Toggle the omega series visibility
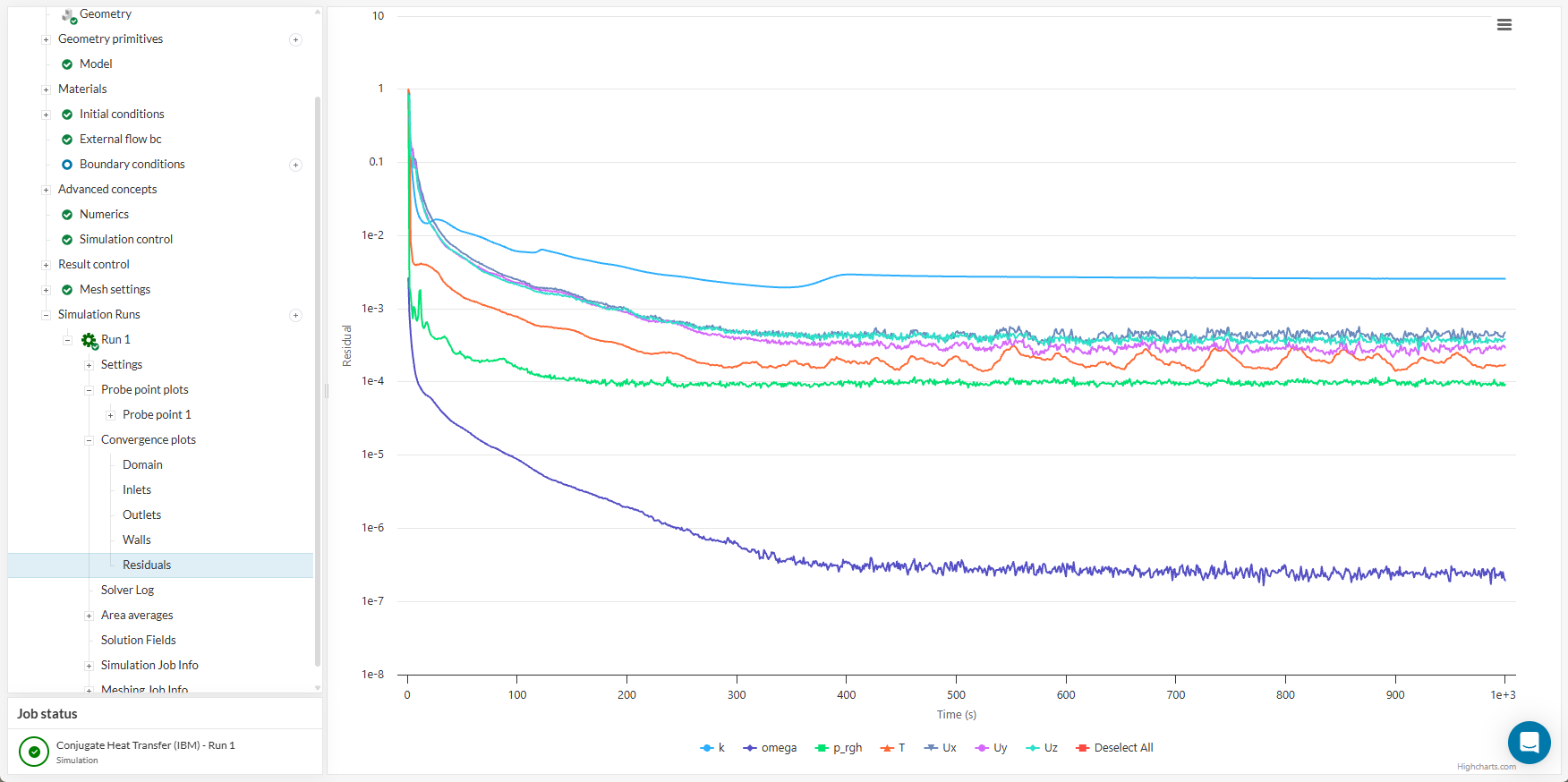The image size is (1568, 782). pyautogui.click(x=771, y=748)
